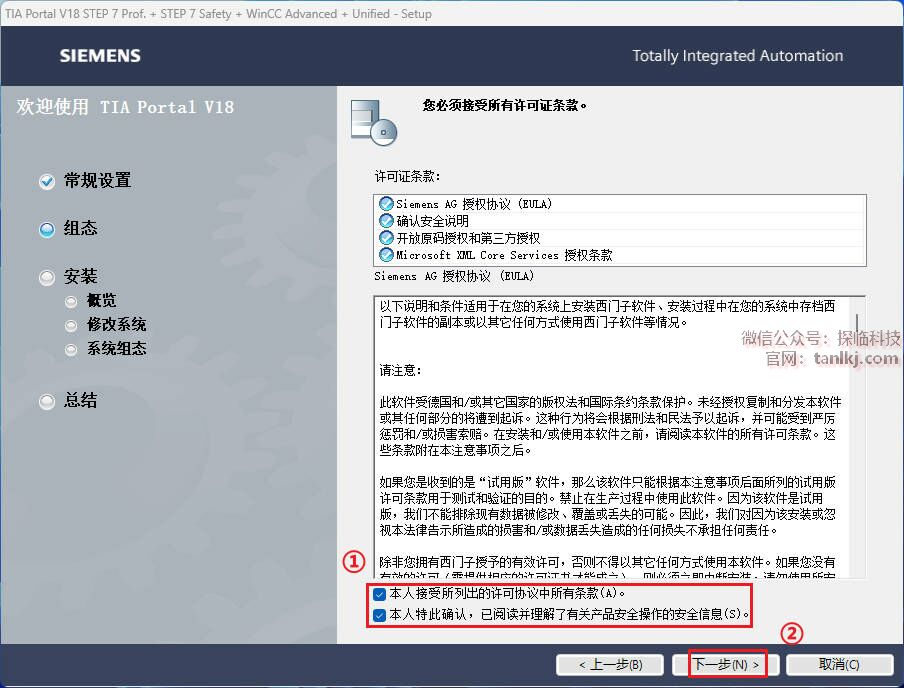This screenshot has width=904, height=688.
Task: Open the 常规设置 step in sidebar
Action: click(x=97, y=181)
